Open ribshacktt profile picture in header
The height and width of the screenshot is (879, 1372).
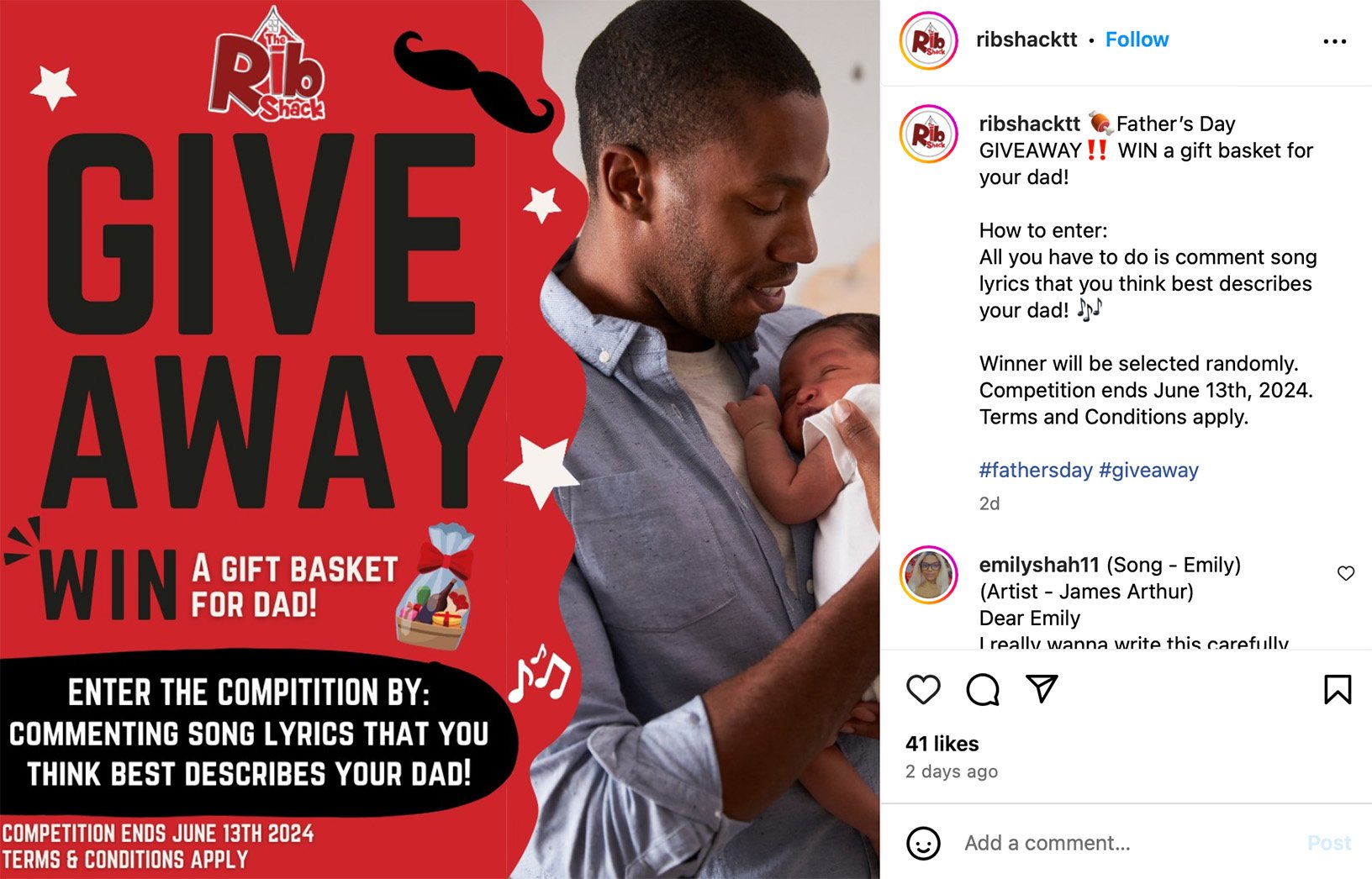coord(929,40)
